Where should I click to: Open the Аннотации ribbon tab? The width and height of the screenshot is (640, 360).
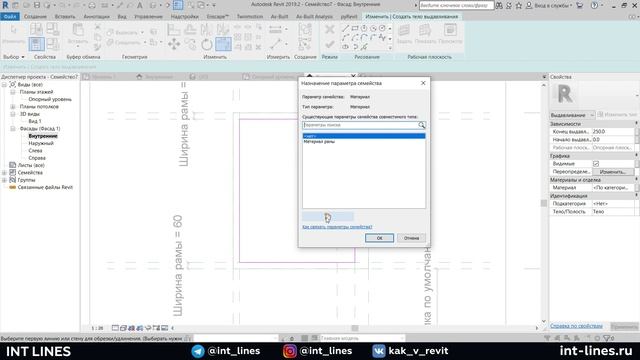96,16
